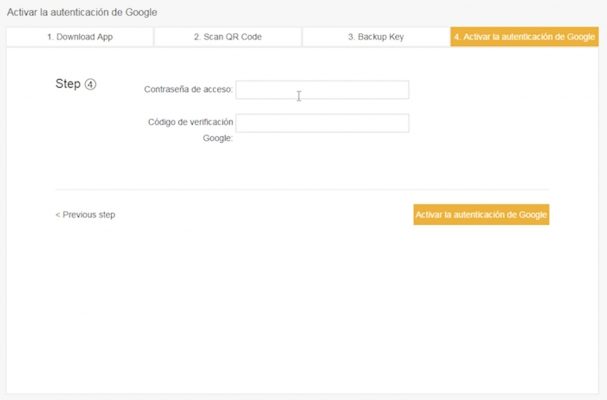Go to the 3. Backup Key tab
Viewport: 607px width, 400px height.
click(375, 37)
